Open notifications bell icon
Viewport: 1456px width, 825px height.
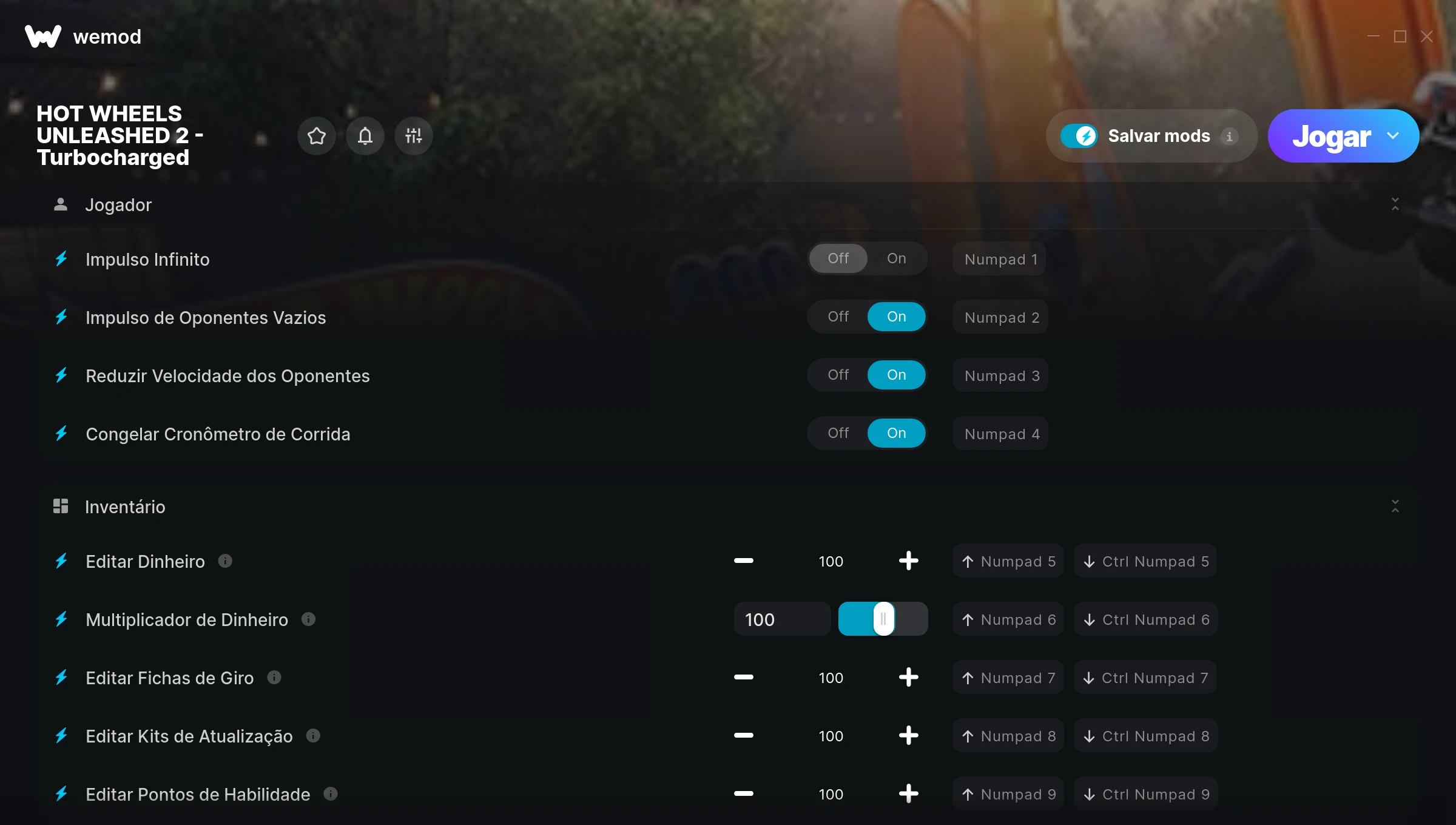pos(365,136)
